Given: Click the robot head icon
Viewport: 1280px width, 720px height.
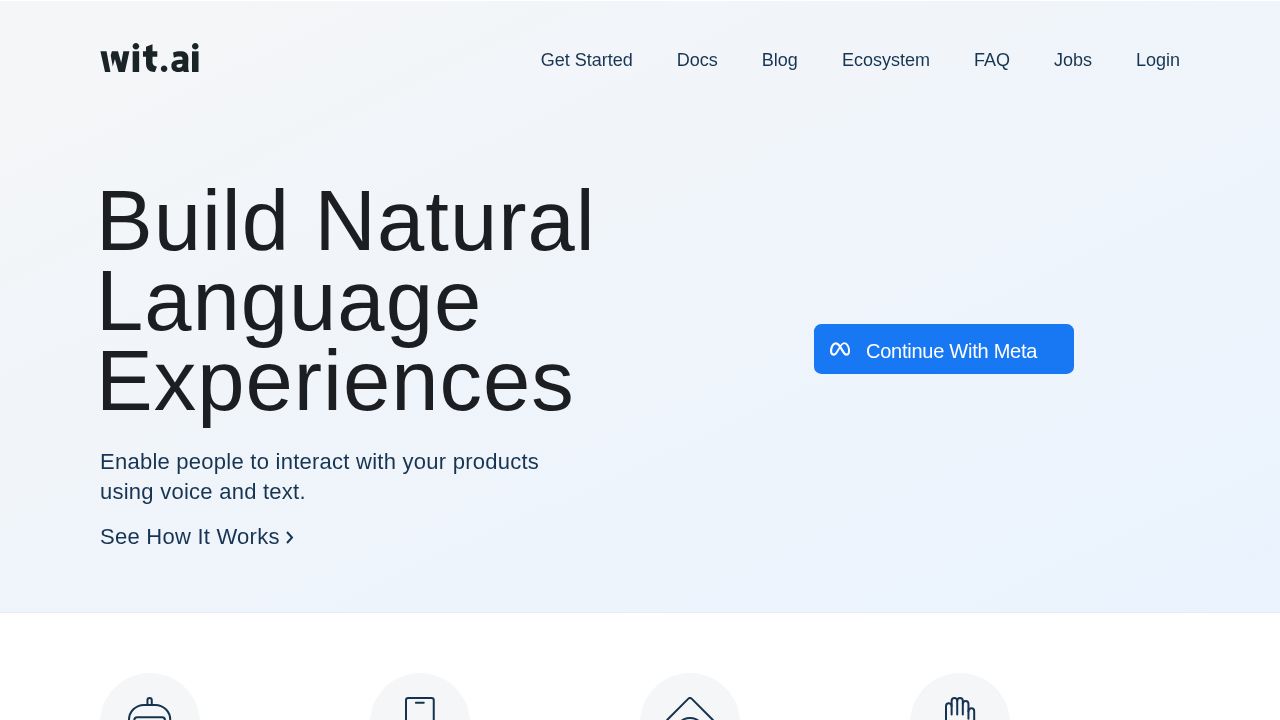Looking at the screenshot, I should 150,709.
